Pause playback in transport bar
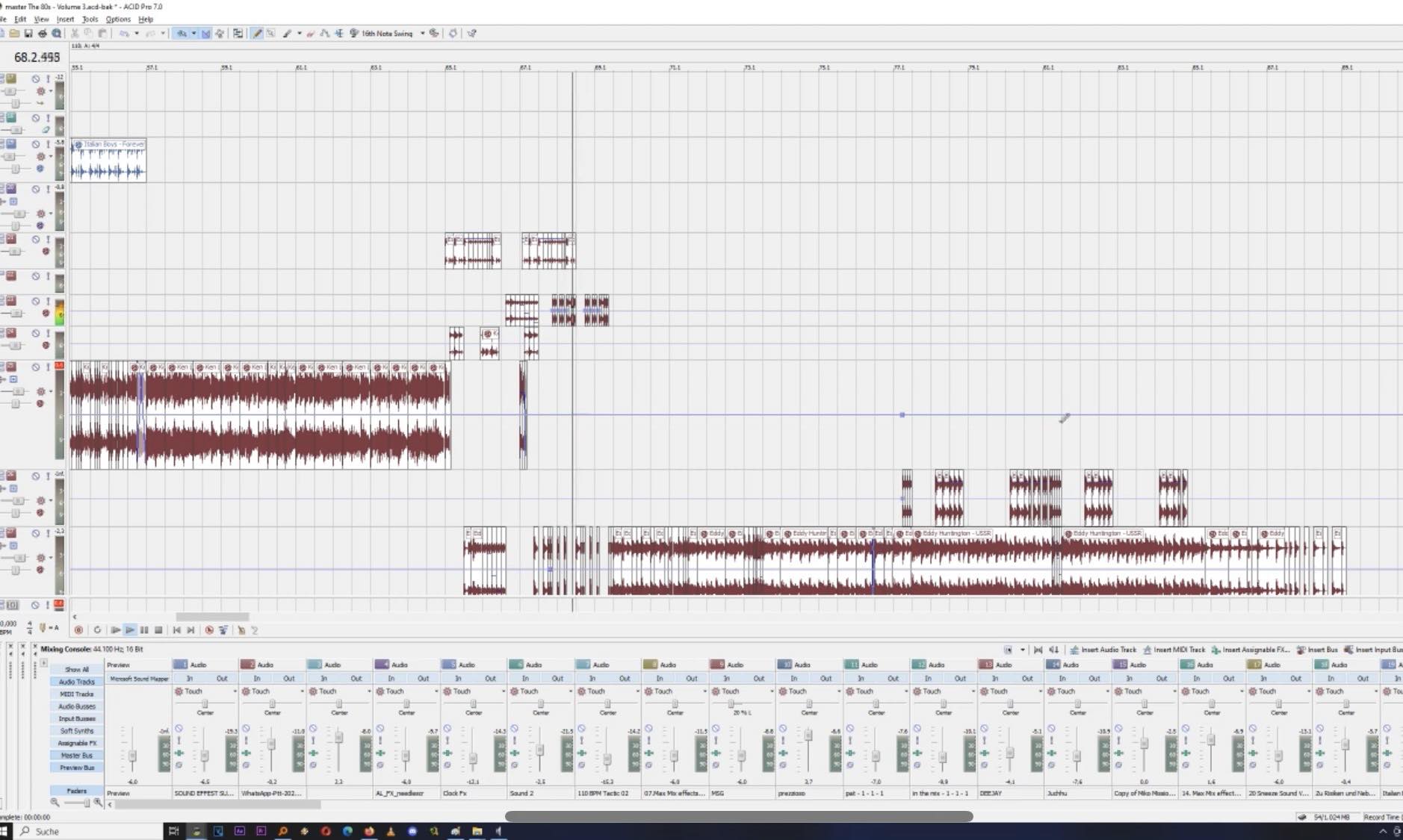The width and height of the screenshot is (1403, 840). 144,630
